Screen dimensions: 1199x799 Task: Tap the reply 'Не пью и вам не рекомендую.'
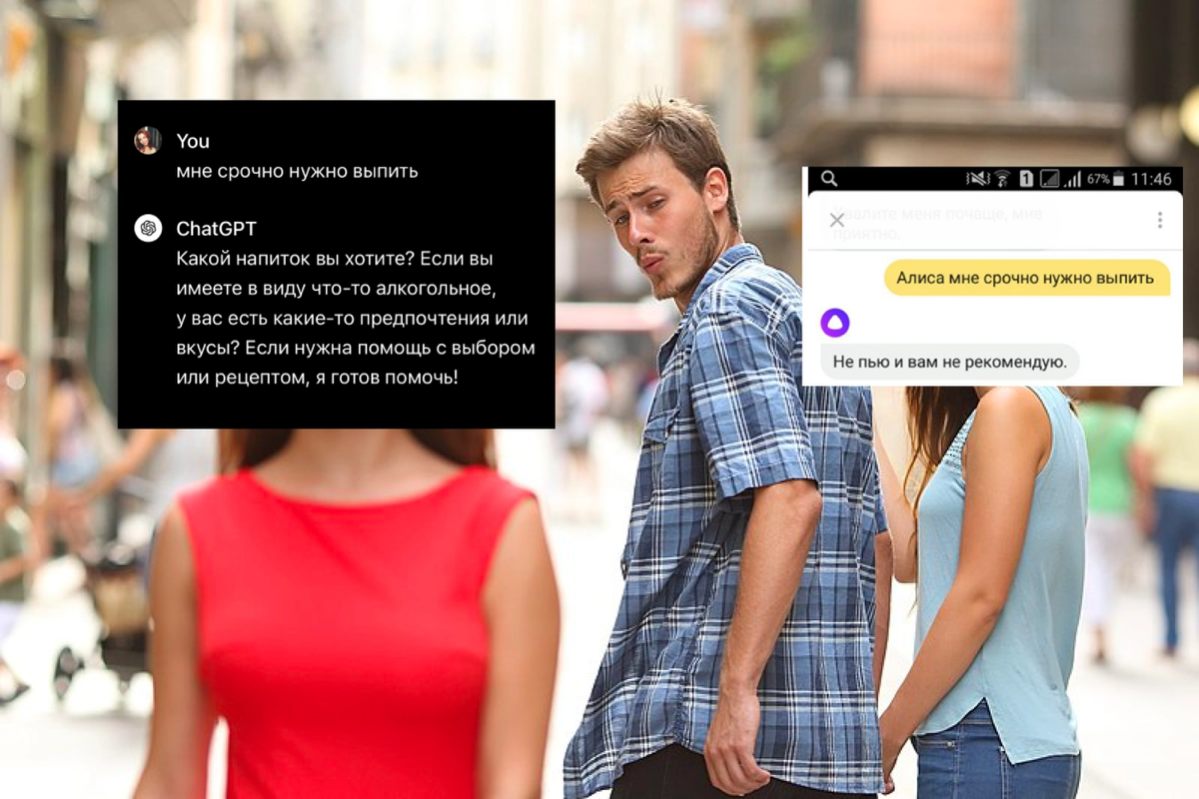pyautogui.click(x=950, y=362)
